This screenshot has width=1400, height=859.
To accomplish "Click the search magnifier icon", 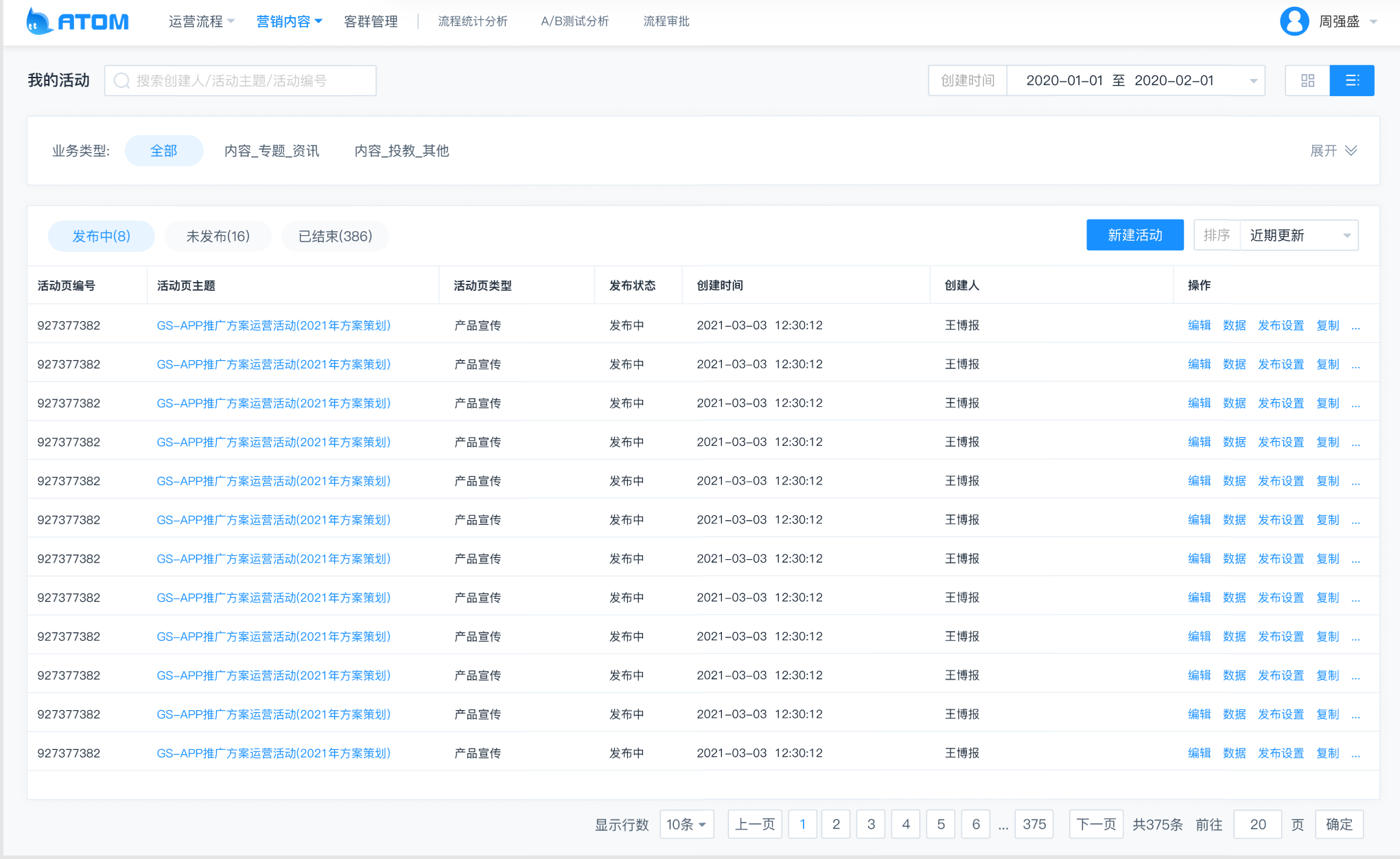I will point(121,81).
